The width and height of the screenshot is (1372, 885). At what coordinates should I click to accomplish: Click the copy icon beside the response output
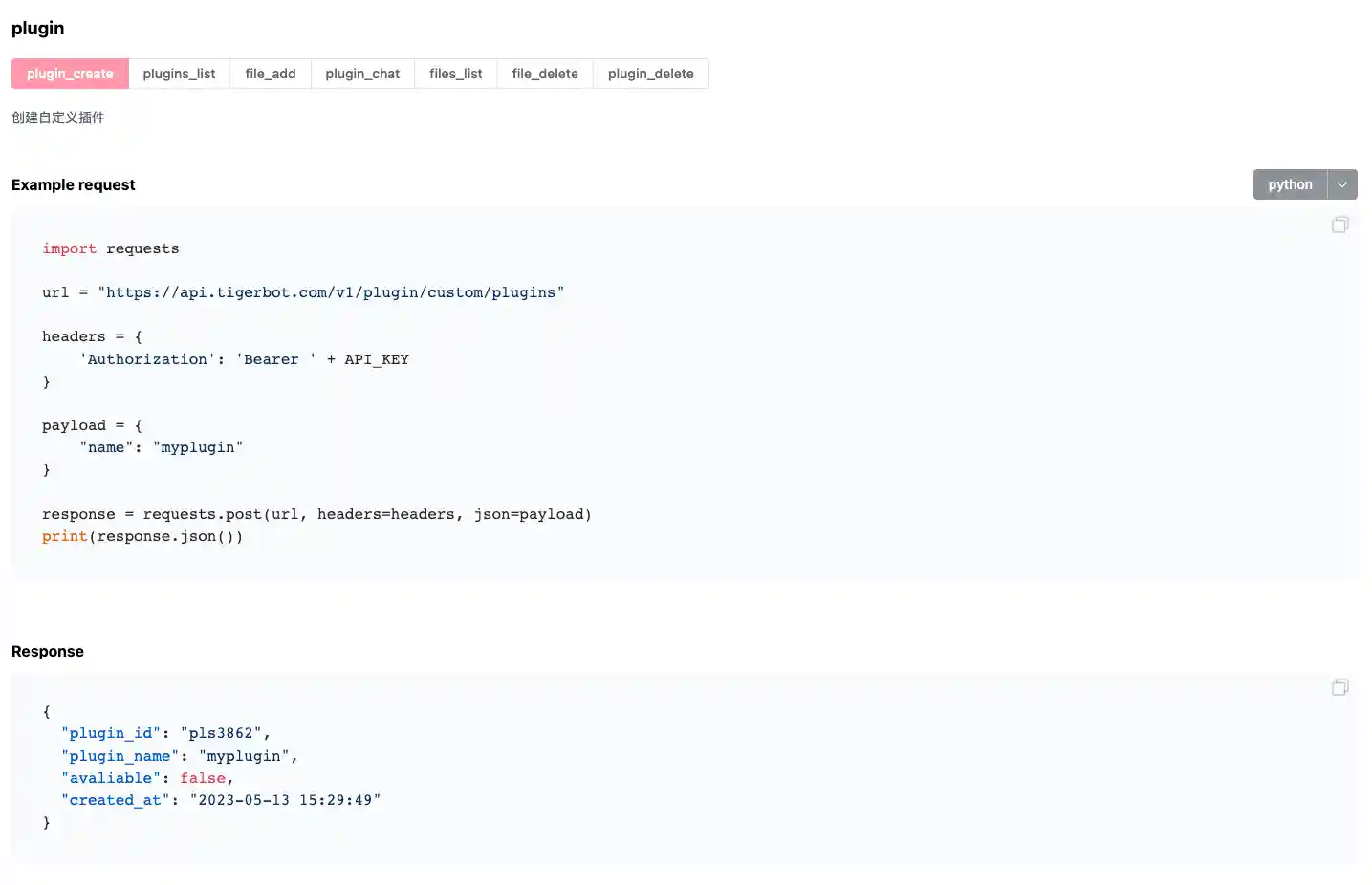coord(1339,686)
